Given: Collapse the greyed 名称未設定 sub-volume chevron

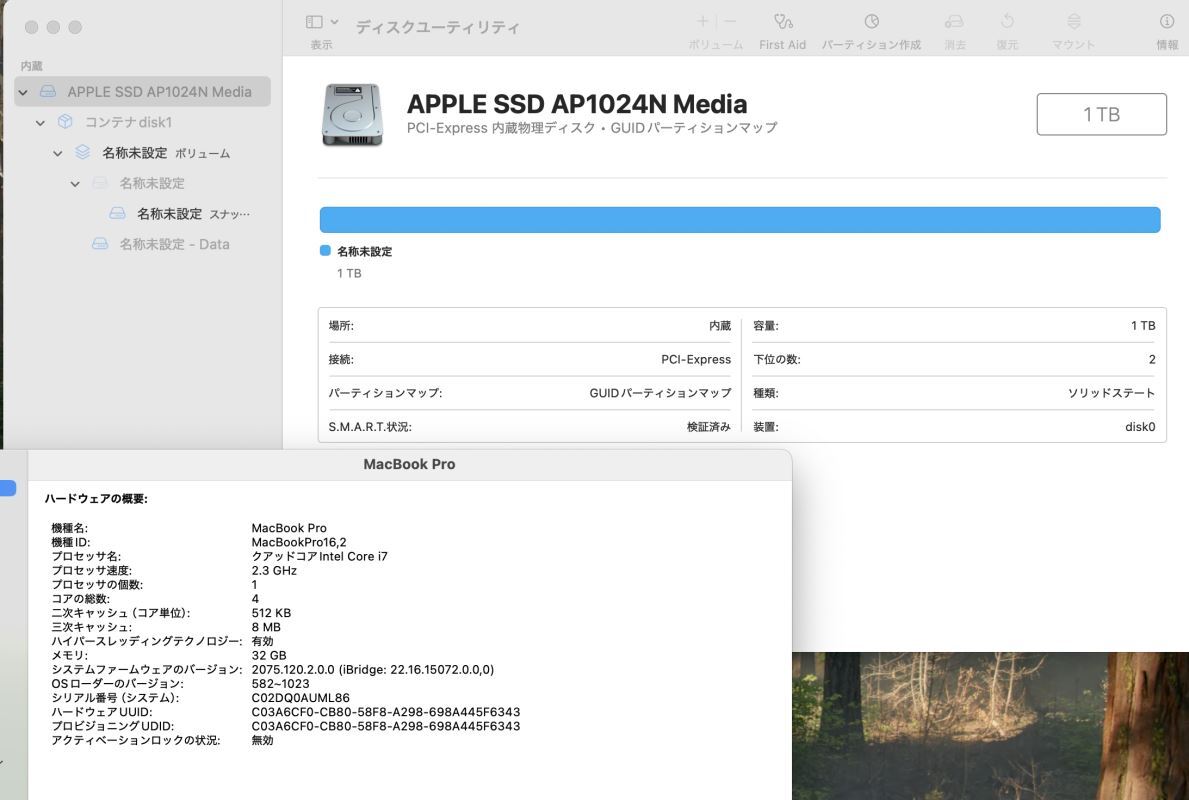Looking at the screenshot, I should coord(75,184).
